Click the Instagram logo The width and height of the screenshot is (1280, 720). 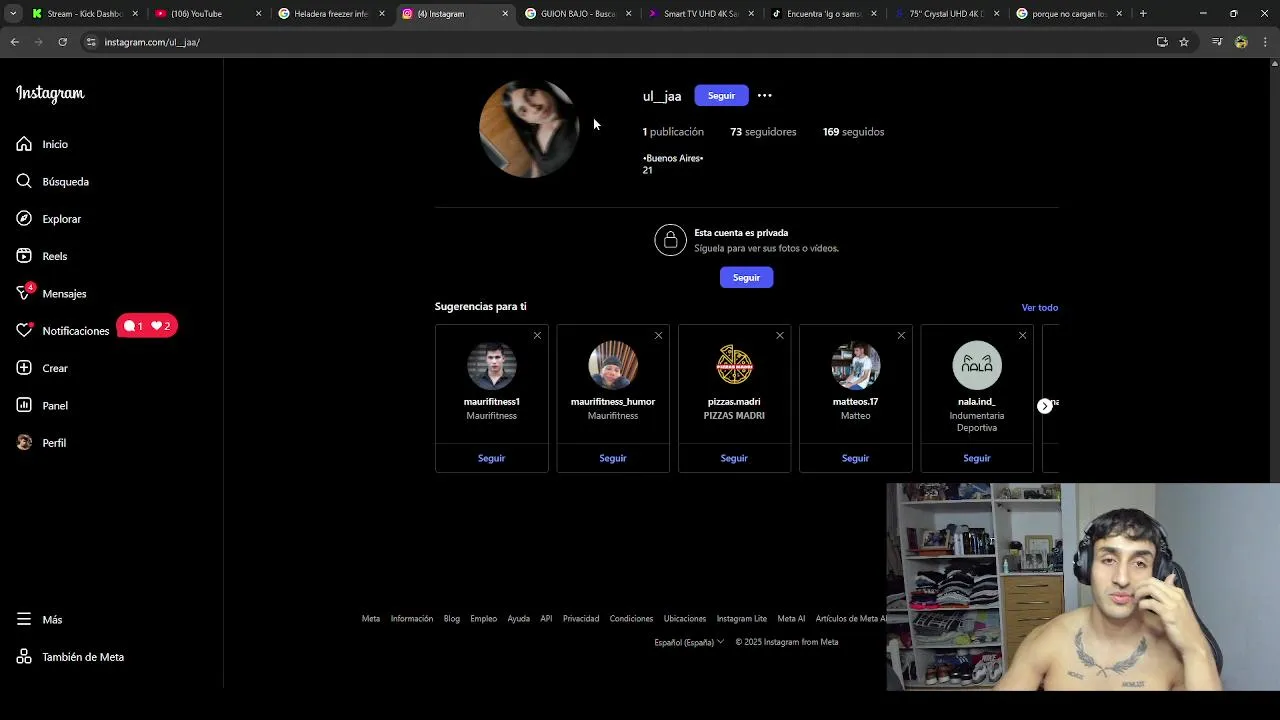coord(50,94)
